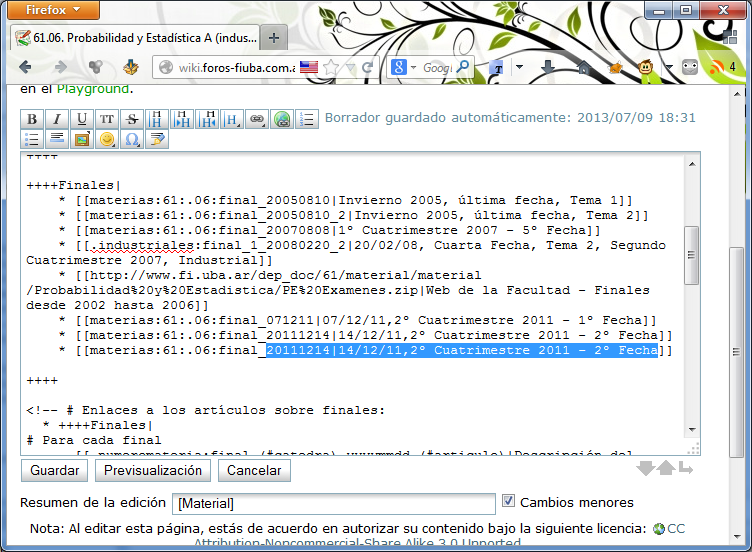Click the US flag icon in address bar
Viewport: 752px width, 552px height.
(x=309, y=67)
